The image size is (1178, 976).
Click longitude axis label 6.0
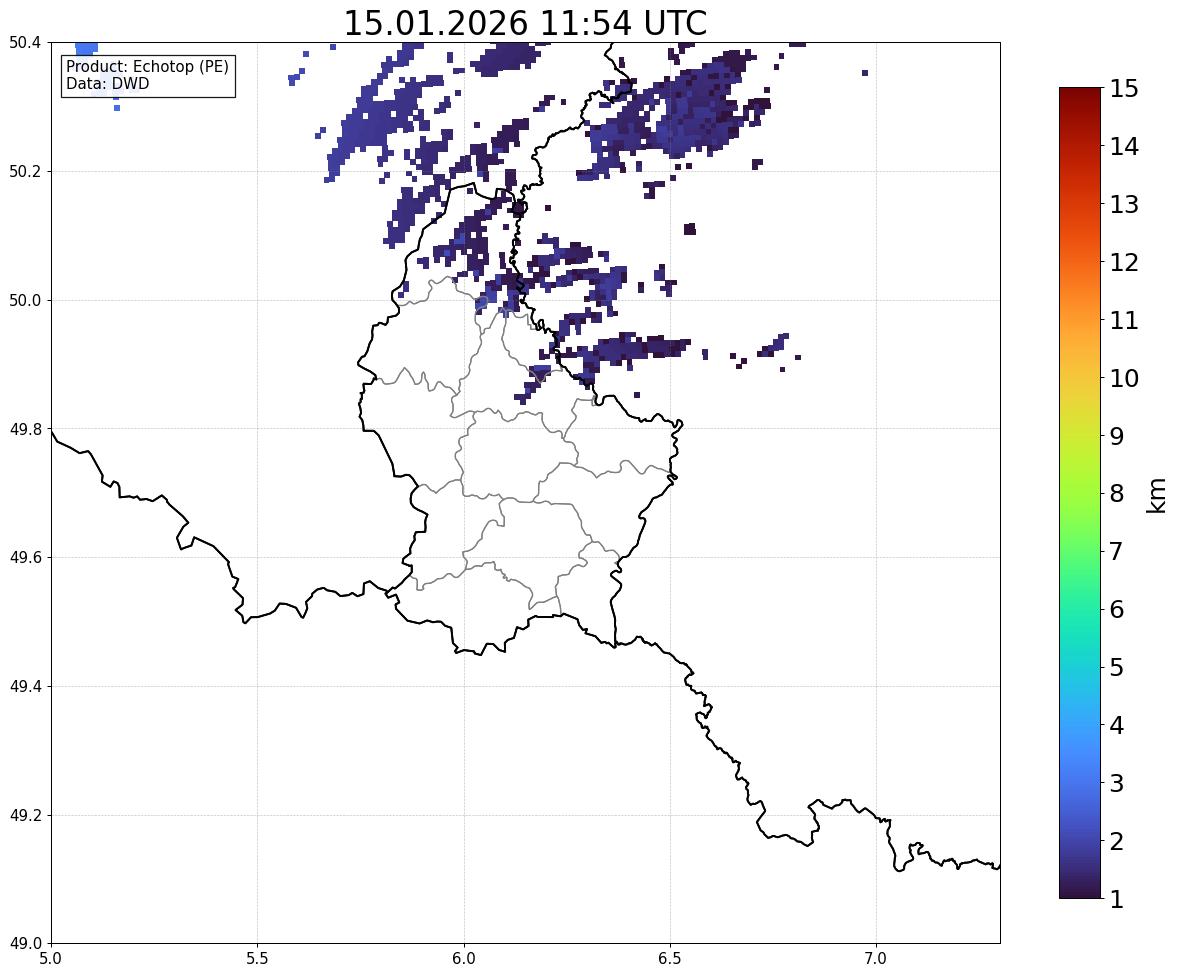[x=464, y=959]
